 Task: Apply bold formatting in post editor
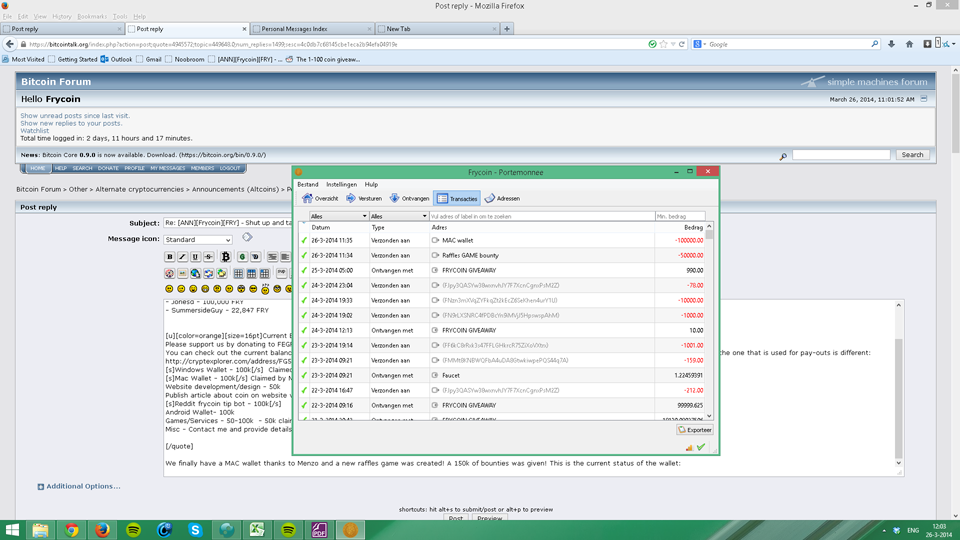point(169,257)
